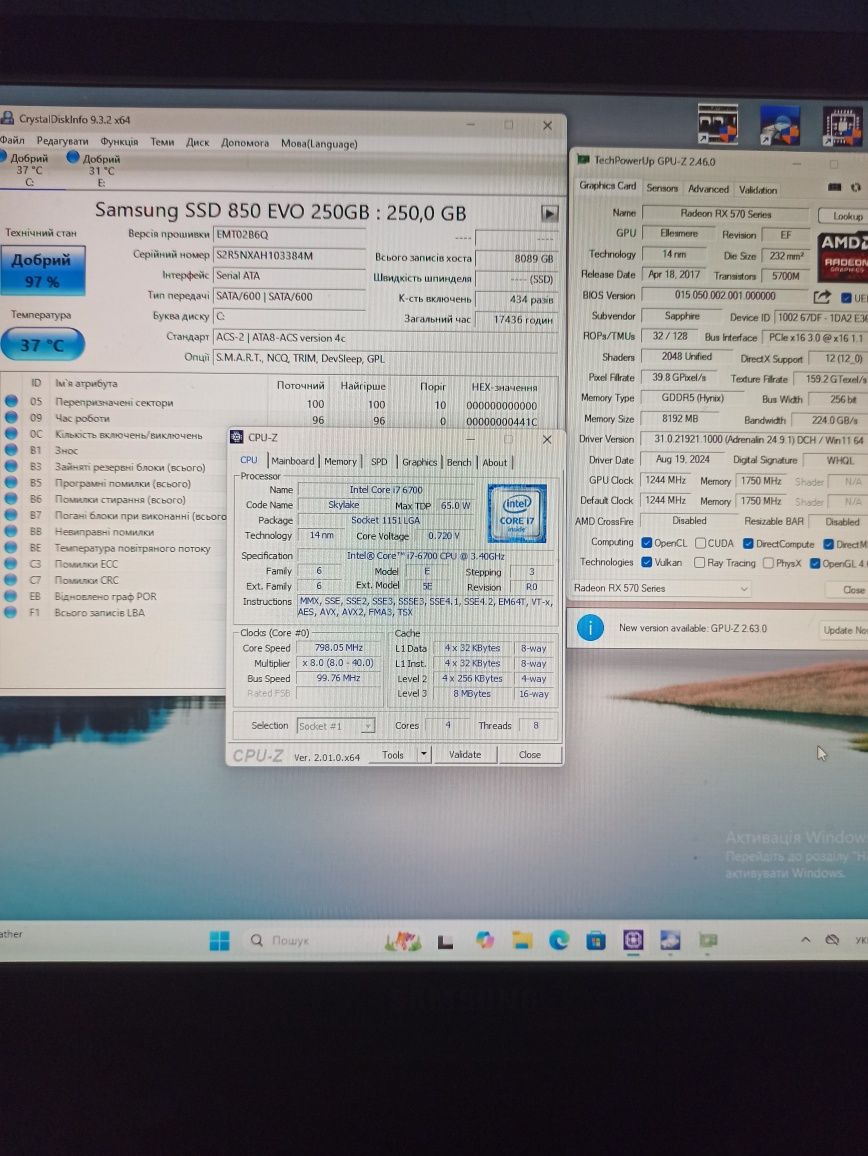868x1156 pixels.
Task: Expand hidden system tray icons chevron
Action: pos(805,940)
